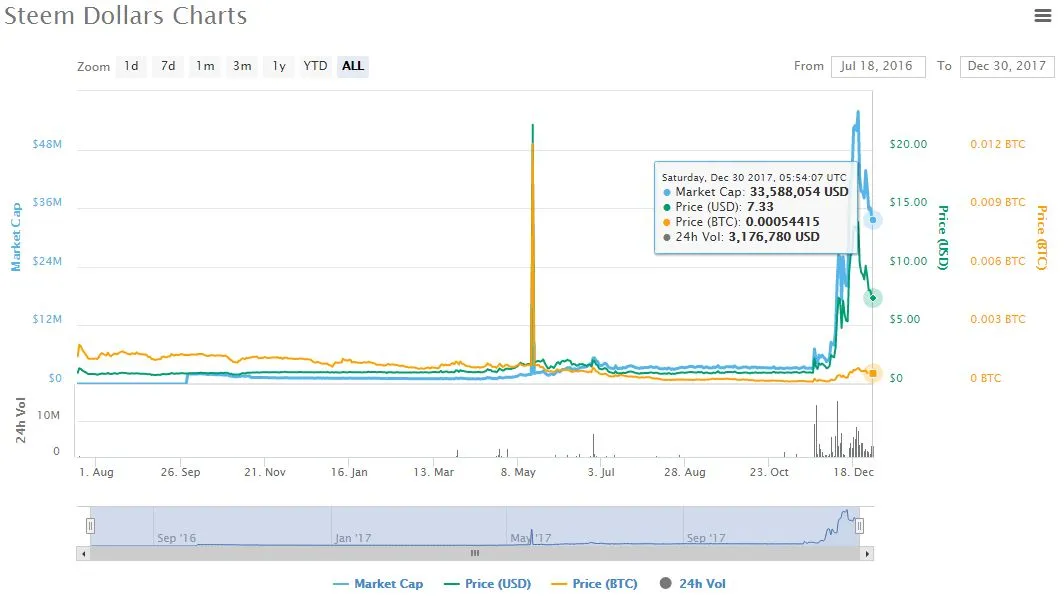Grab the left navigator range handle

pyautogui.click(x=90, y=526)
